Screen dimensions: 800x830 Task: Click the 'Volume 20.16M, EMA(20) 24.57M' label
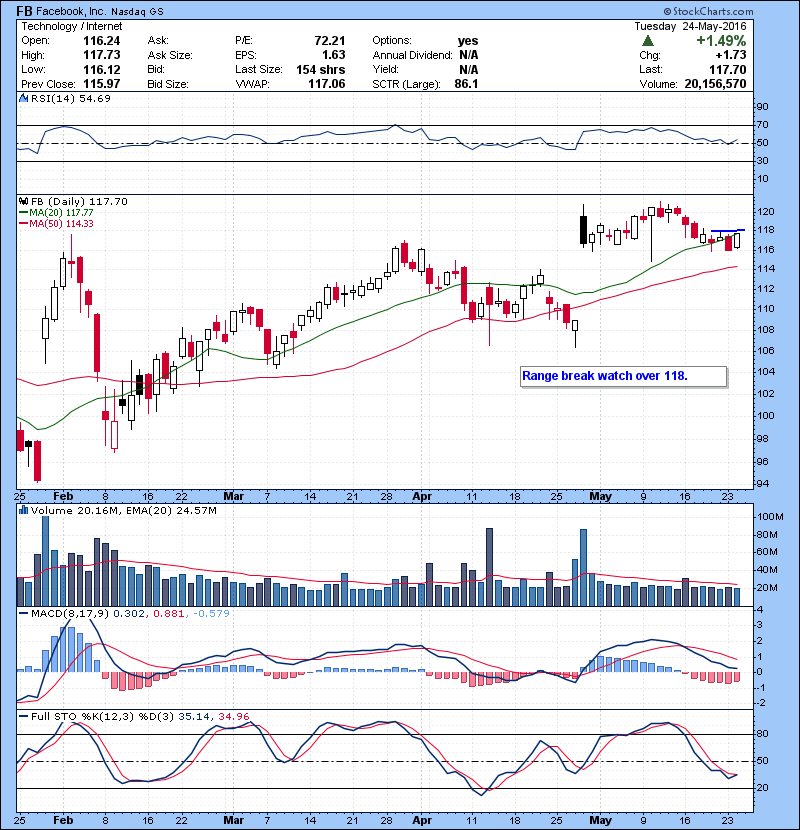123,511
